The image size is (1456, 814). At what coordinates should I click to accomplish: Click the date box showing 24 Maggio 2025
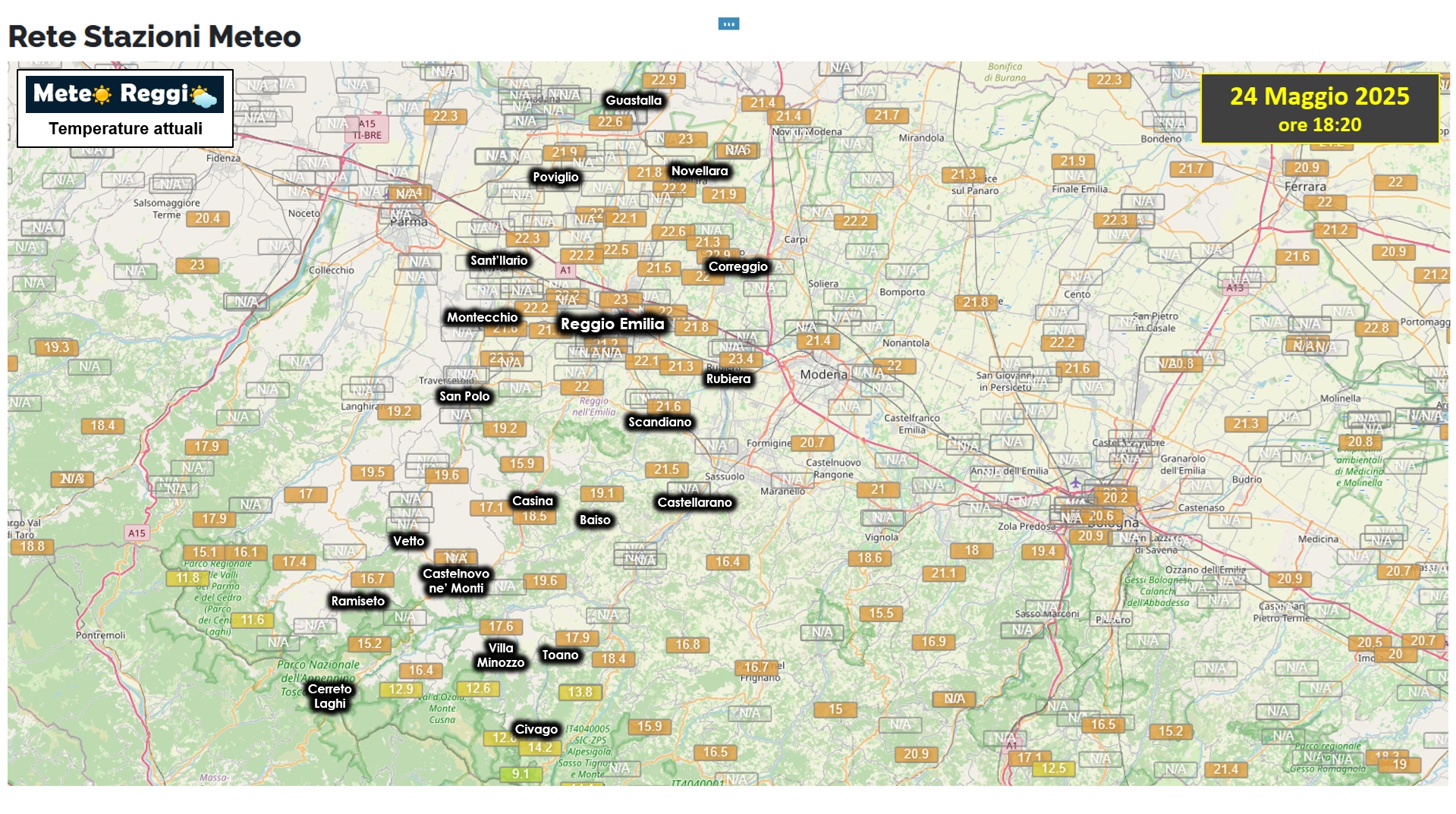click(x=1319, y=108)
